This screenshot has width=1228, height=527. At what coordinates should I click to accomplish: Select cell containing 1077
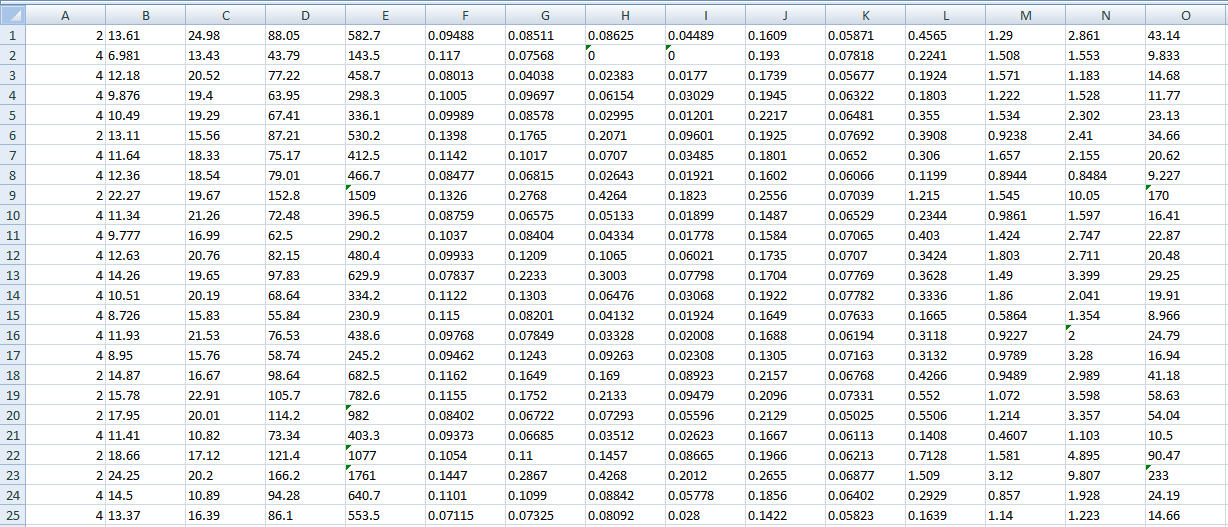coord(385,455)
